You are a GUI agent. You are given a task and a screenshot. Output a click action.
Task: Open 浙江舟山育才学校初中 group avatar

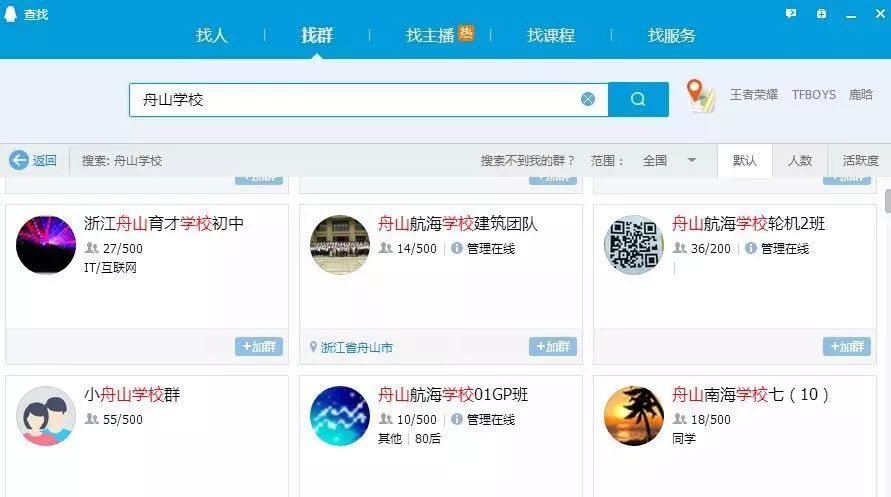click(46, 245)
